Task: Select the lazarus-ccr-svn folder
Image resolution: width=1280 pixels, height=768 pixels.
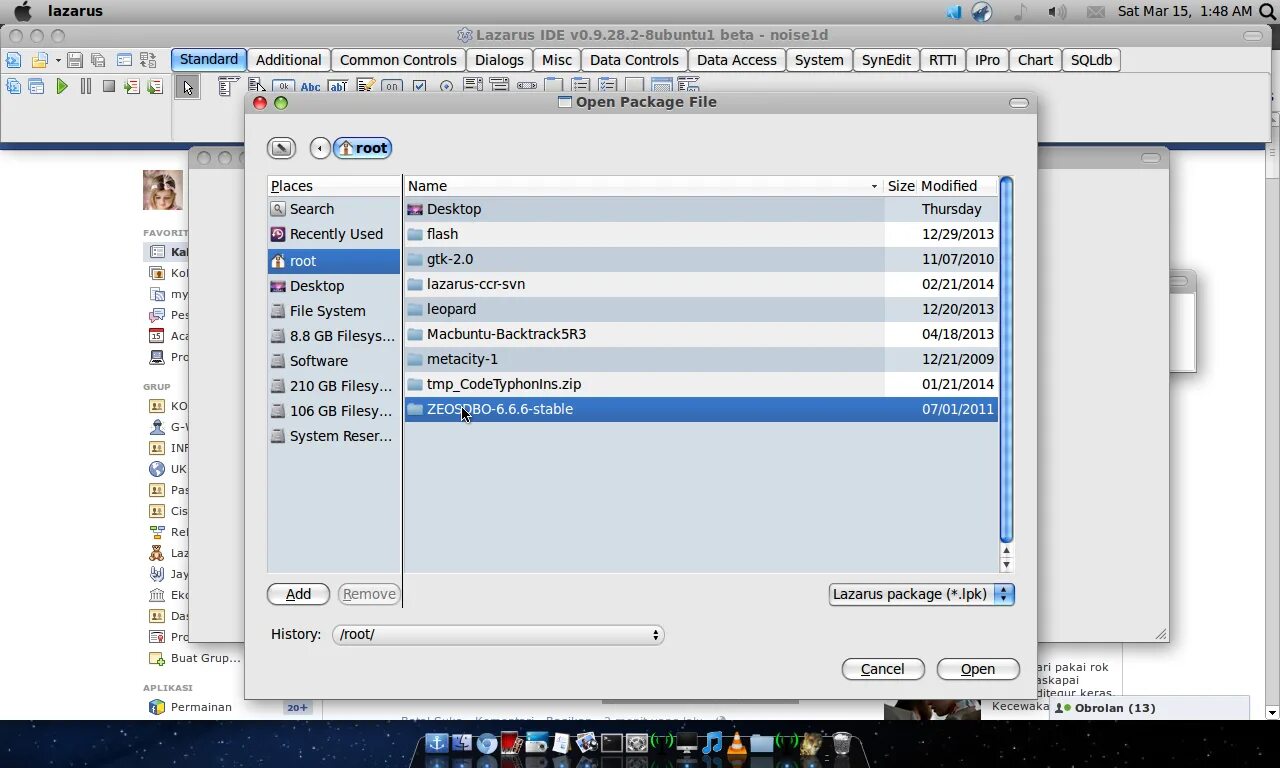Action: pyautogui.click(x=701, y=284)
